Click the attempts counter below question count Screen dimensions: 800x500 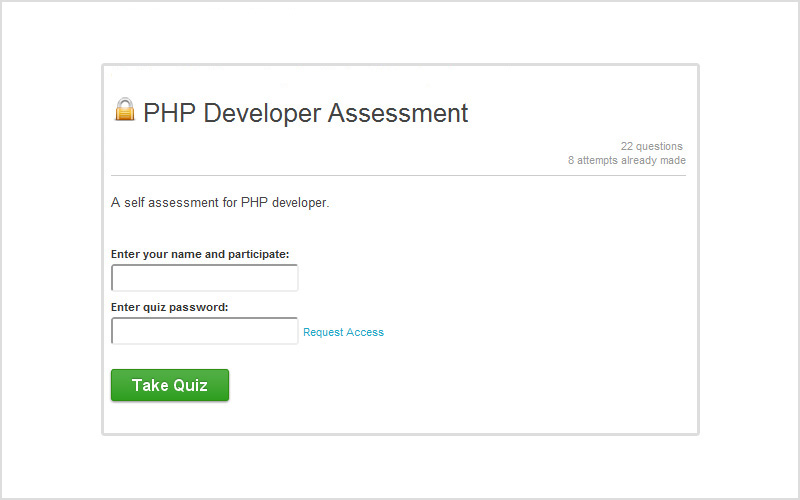[x=627, y=160]
